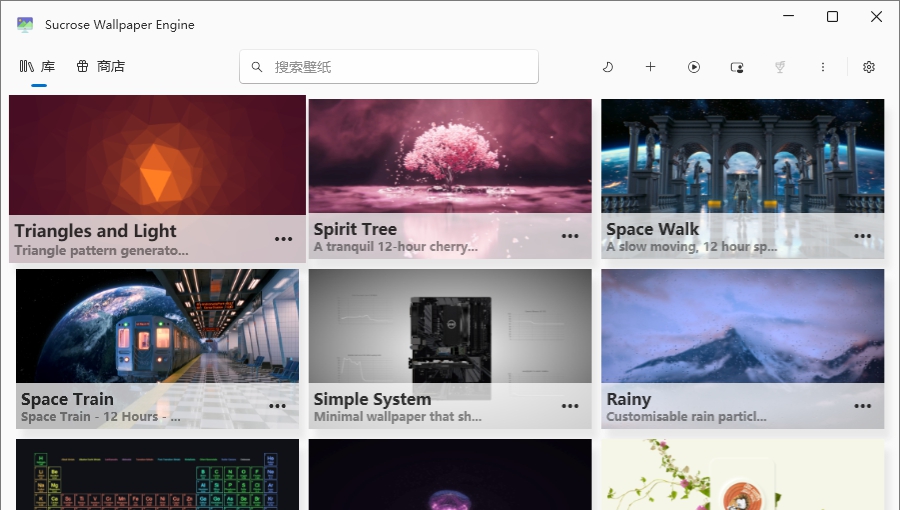Click the Rainy title text
The height and width of the screenshot is (510, 900).
click(629, 399)
